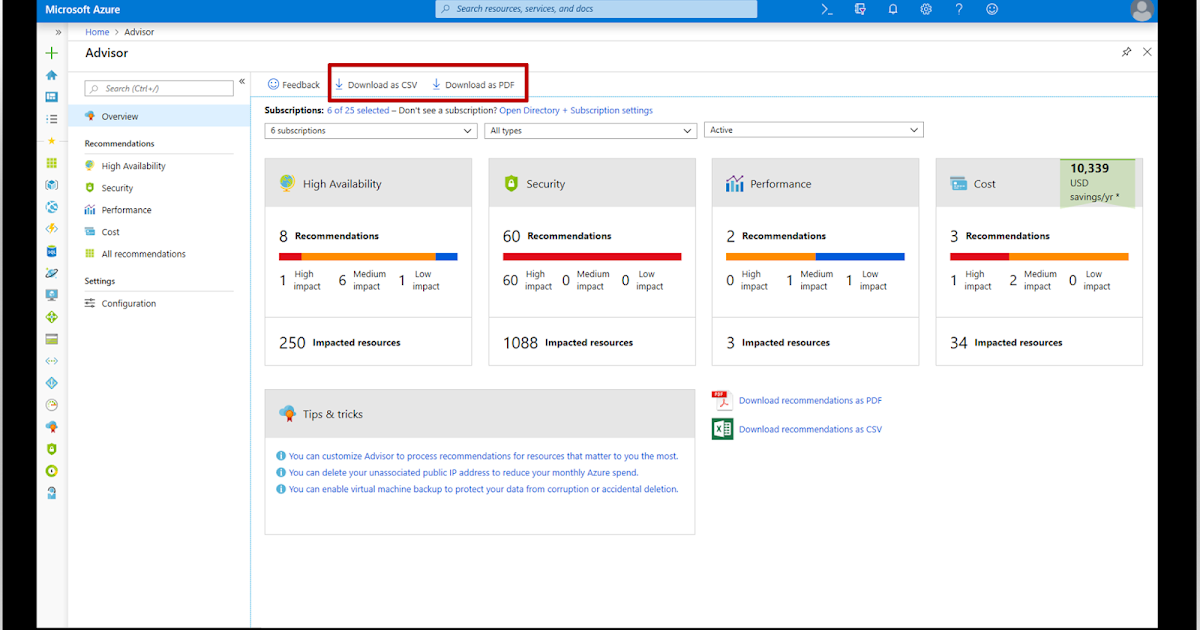This screenshot has width=1200, height=630.
Task: Open the Help question mark menu
Action: [958, 9]
